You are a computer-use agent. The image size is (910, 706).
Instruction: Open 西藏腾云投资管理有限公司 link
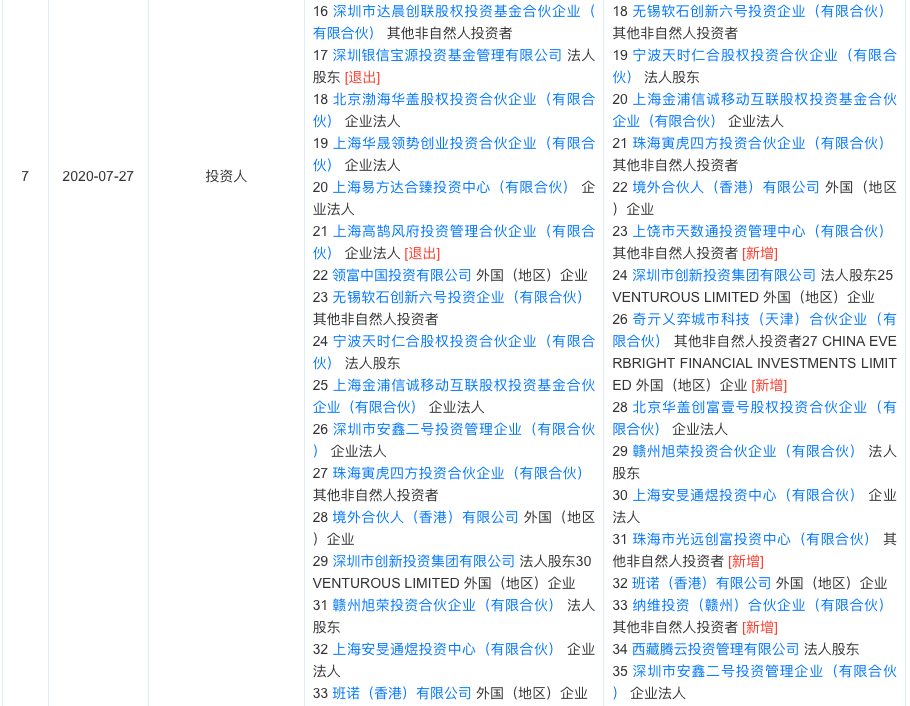pyautogui.click(x=716, y=650)
